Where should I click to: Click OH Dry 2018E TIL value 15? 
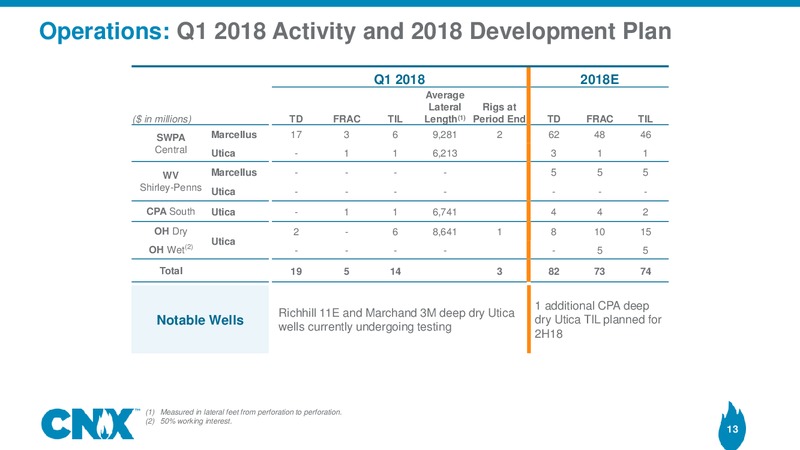point(645,232)
